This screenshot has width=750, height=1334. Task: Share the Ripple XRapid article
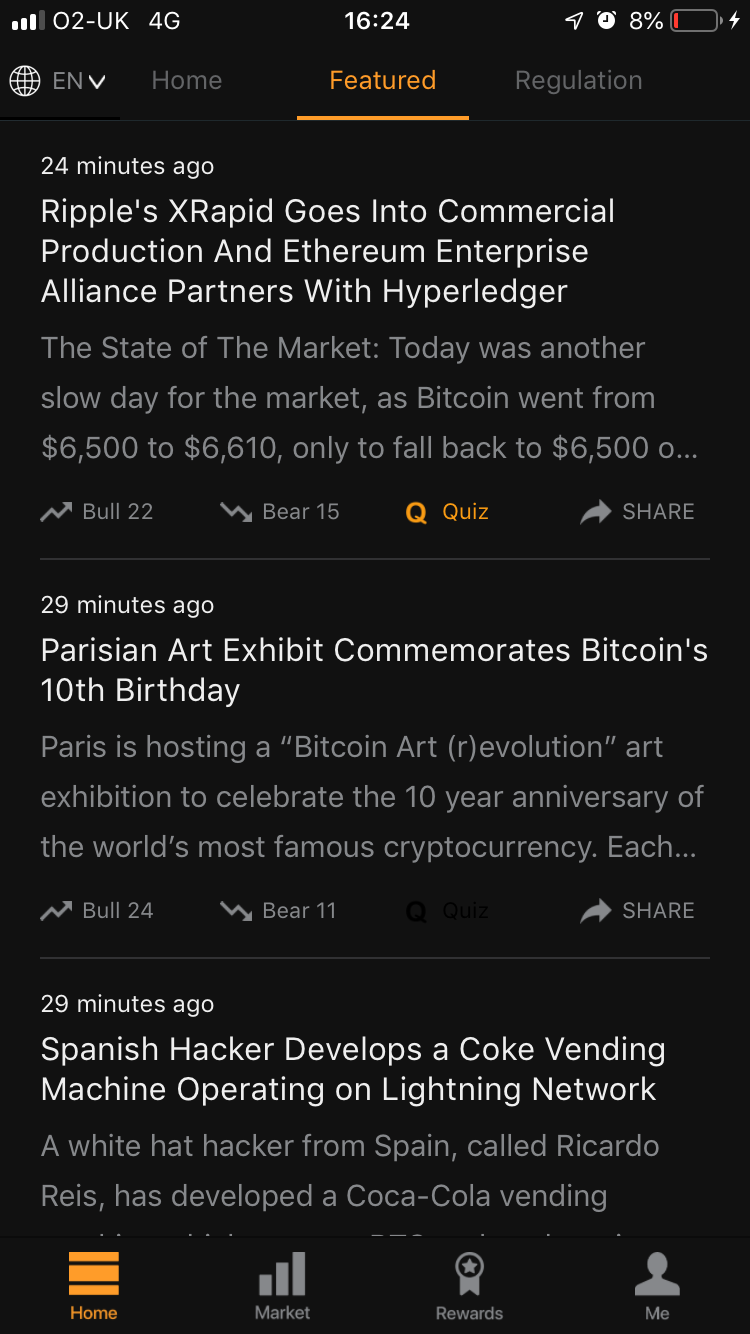[x=637, y=512]
